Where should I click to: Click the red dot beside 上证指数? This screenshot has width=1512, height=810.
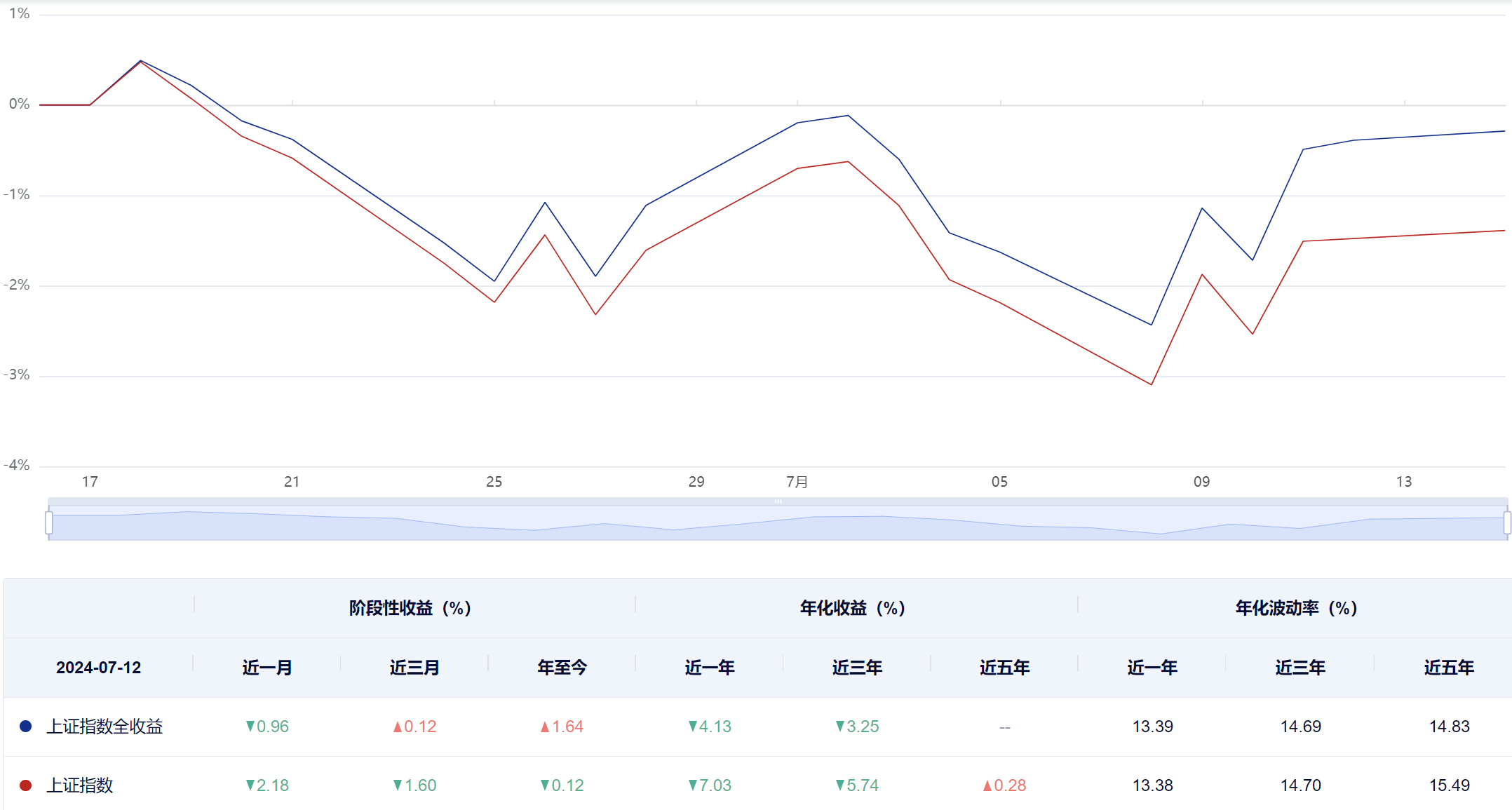[26, 785]
